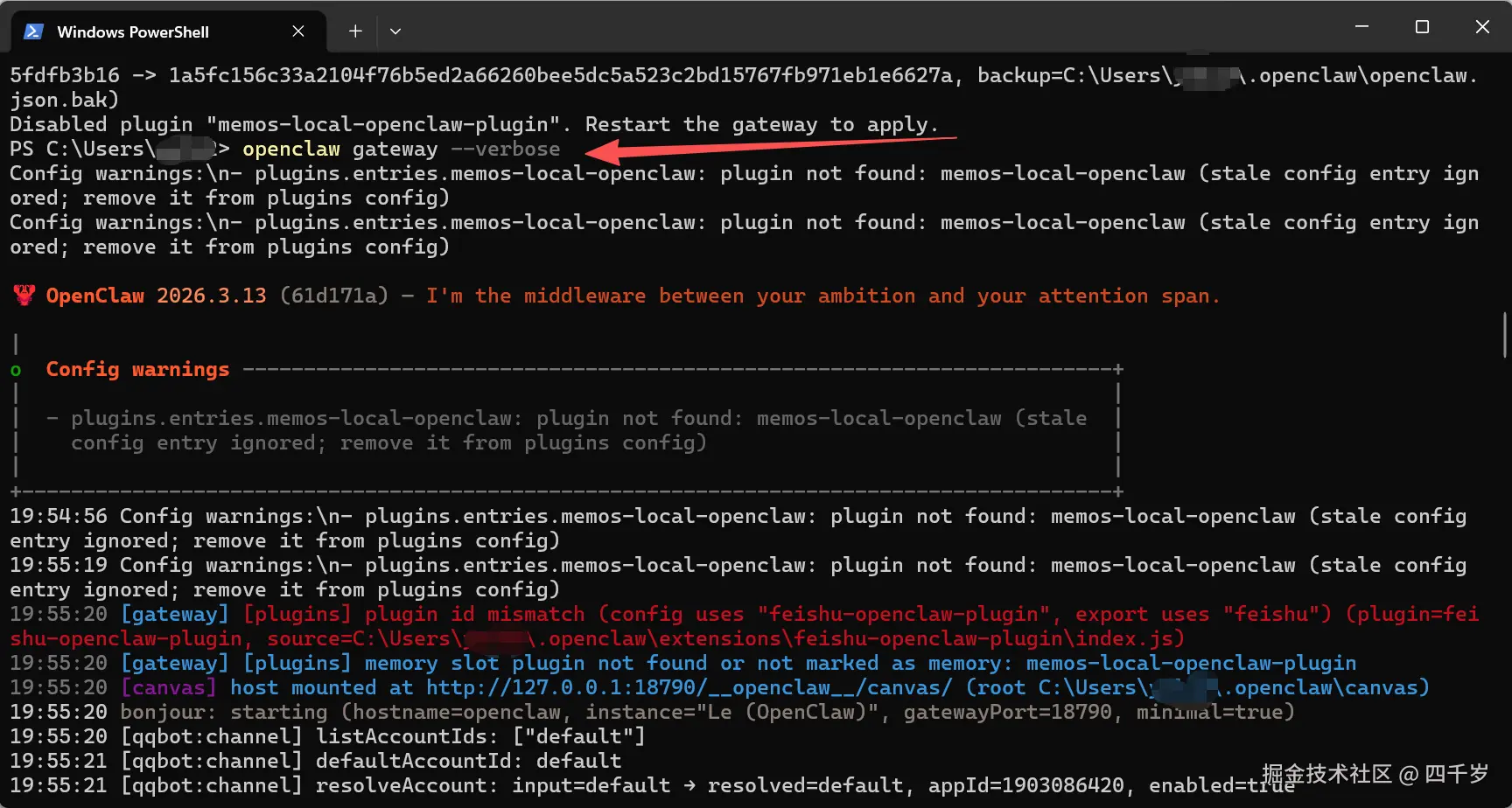Click 'OpenClaw 2026.3.13' version text
Viewport: 1512px width, 808px height.
(x=156, y=296)
